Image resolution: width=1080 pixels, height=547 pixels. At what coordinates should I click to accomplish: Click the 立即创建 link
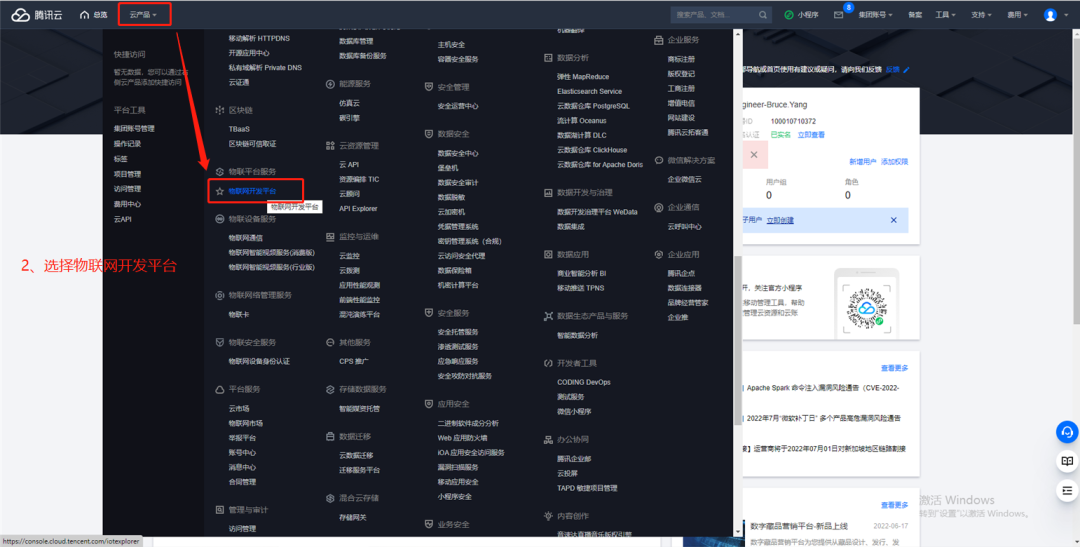780,220
